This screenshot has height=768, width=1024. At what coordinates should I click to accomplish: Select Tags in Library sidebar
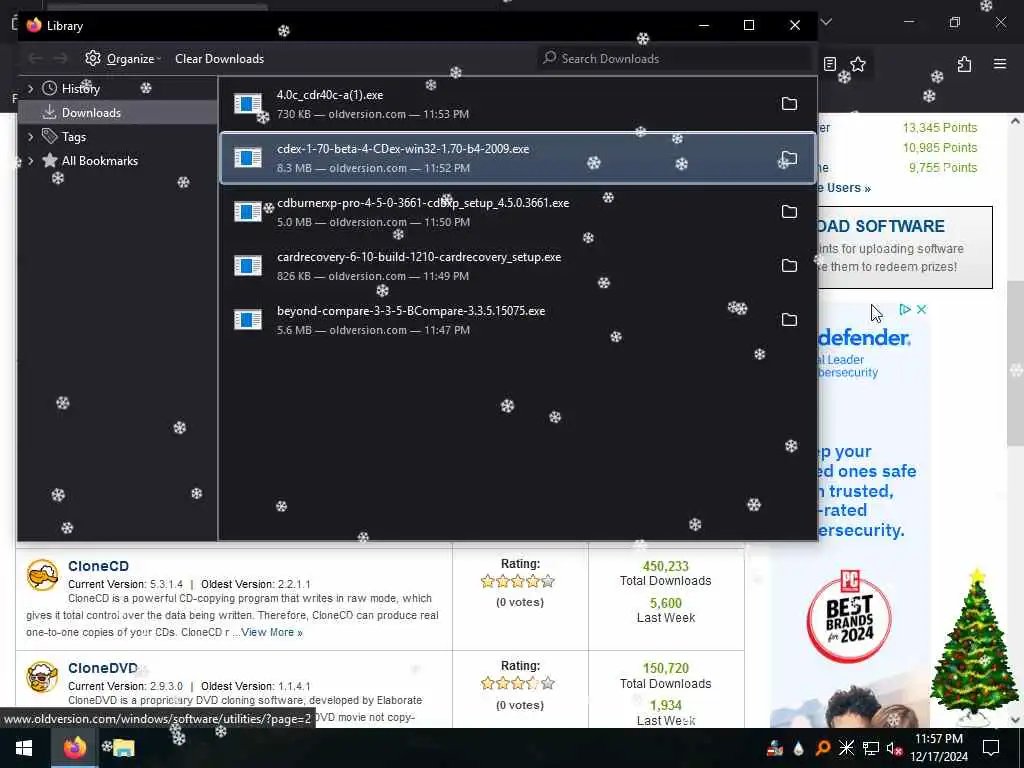(74, 136)
